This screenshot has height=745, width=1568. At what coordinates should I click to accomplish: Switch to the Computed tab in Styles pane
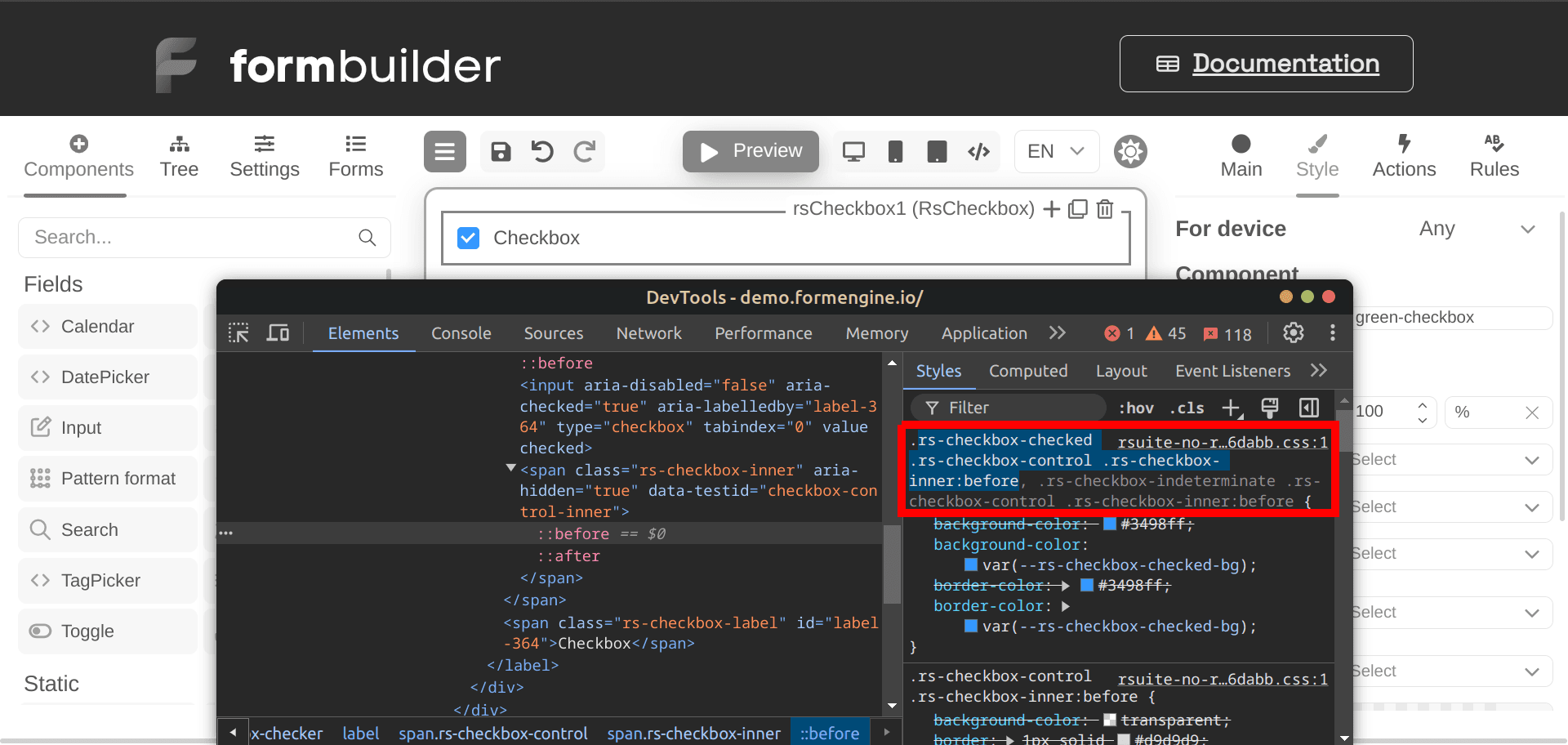click(x=1028, y=370)
